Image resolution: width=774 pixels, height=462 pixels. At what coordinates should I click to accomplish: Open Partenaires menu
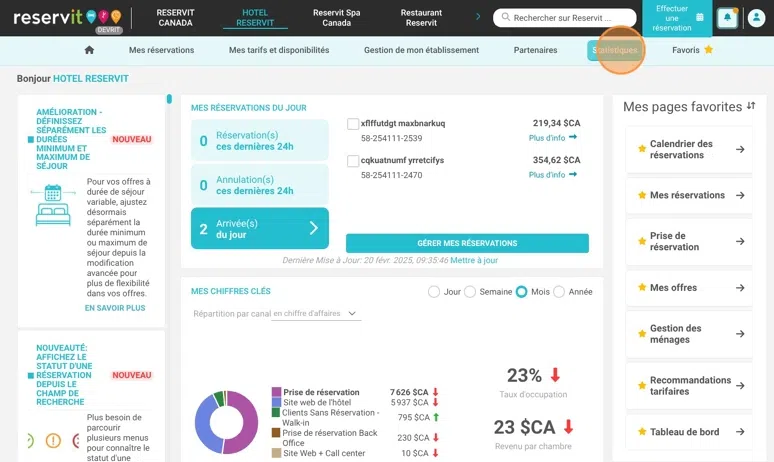[535, 50]
